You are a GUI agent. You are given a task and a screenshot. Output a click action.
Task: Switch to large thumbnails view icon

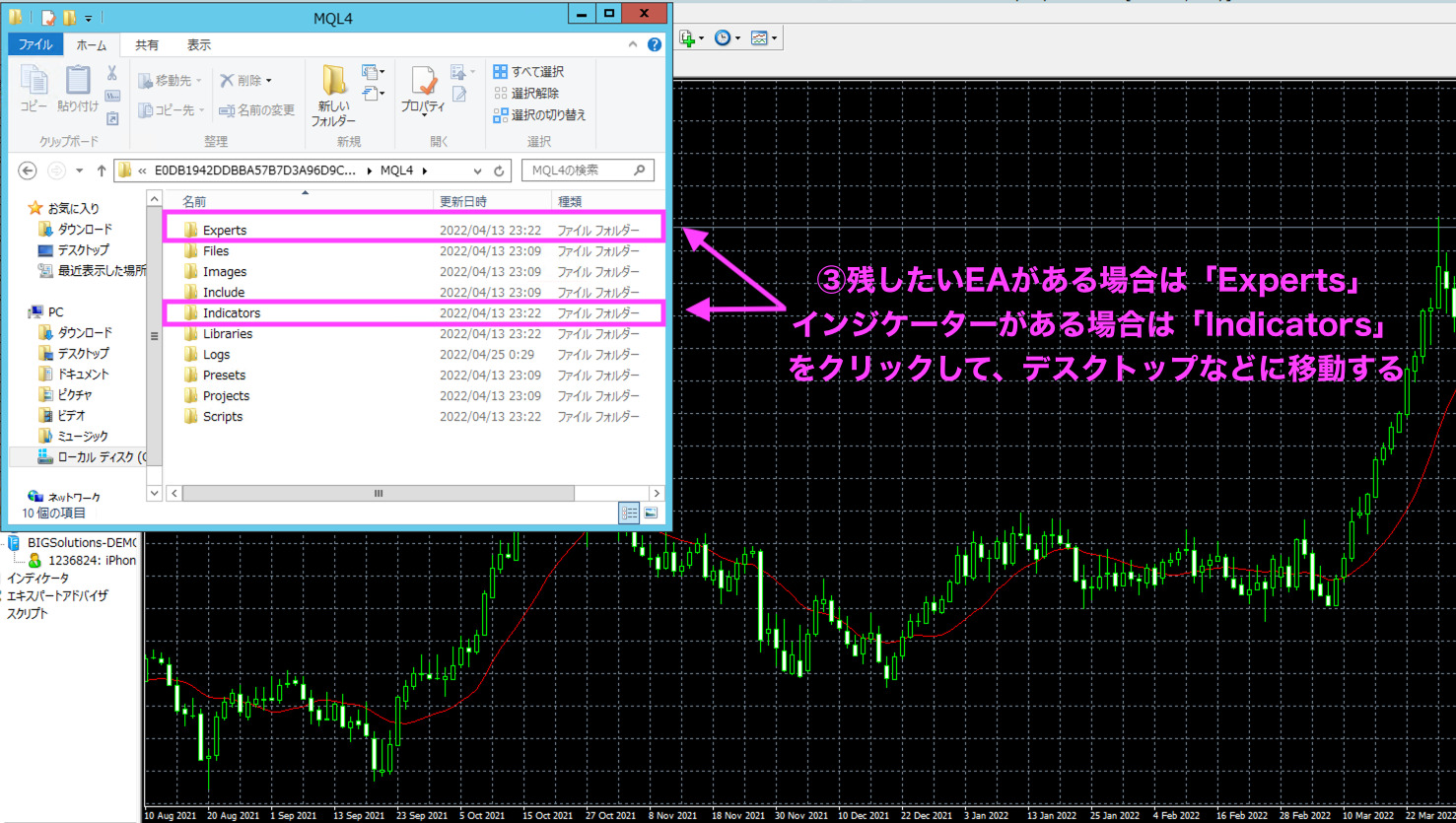tap(651, 513)
